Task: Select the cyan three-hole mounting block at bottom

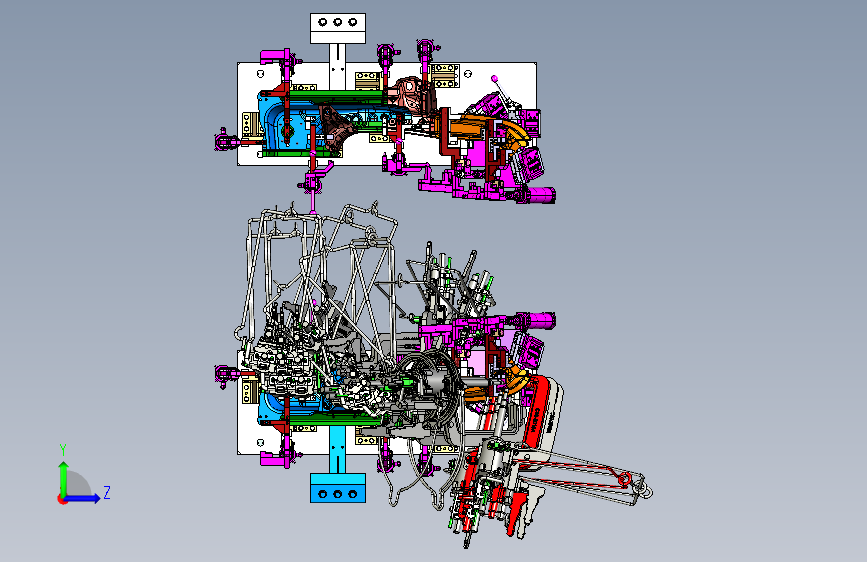Action: click(x=338, y=487)
